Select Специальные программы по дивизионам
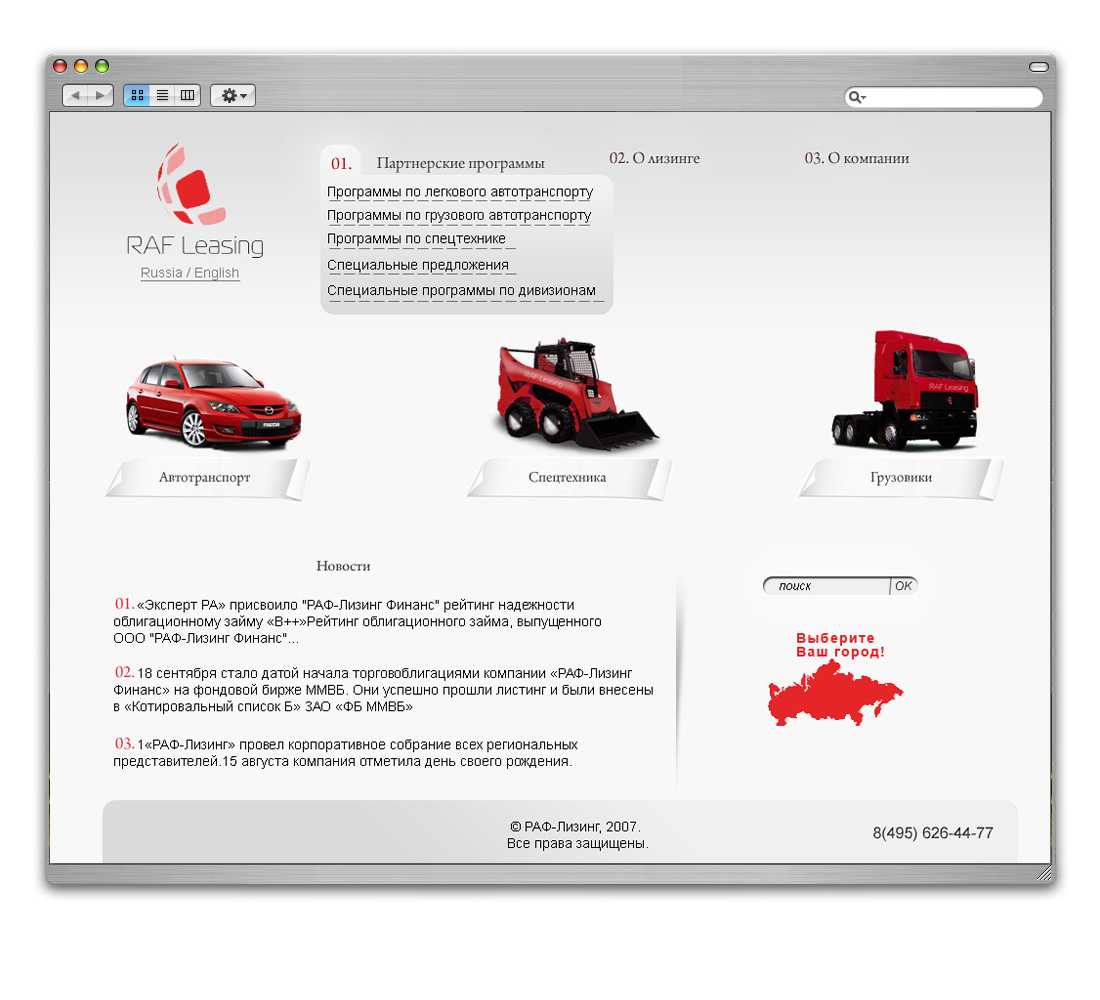The height and width of the screenshot is (1000, 1100). 461,291
